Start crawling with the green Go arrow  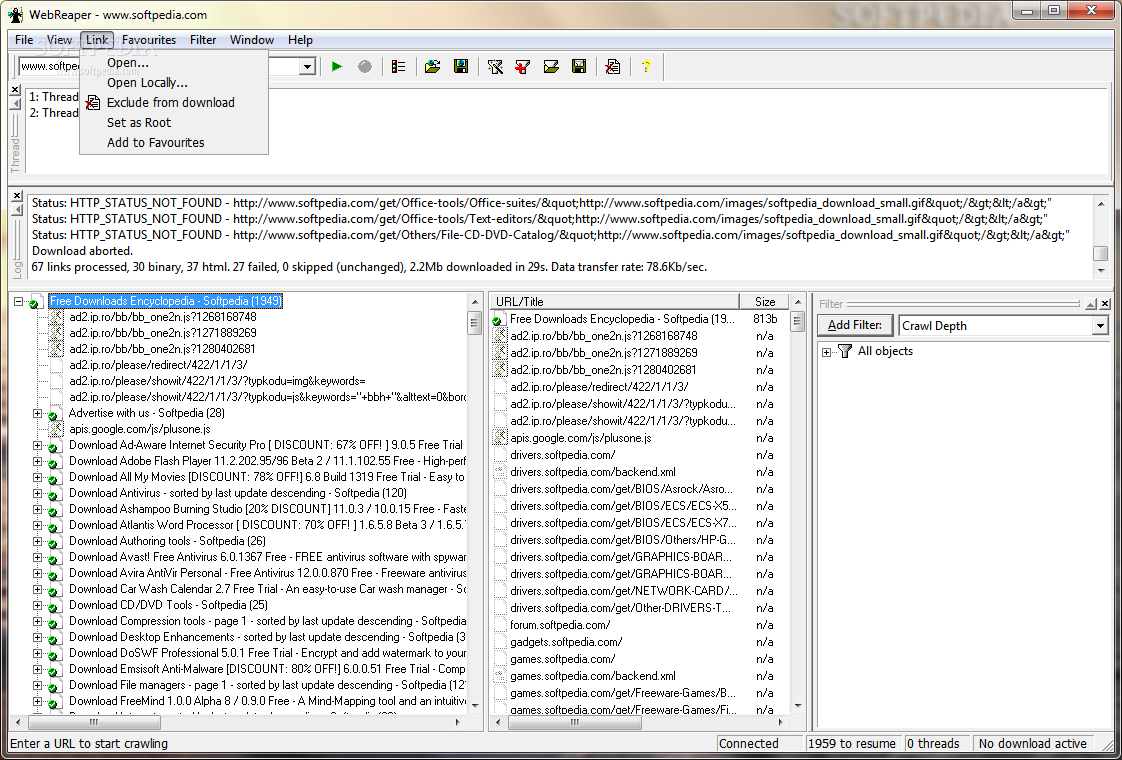337,67
